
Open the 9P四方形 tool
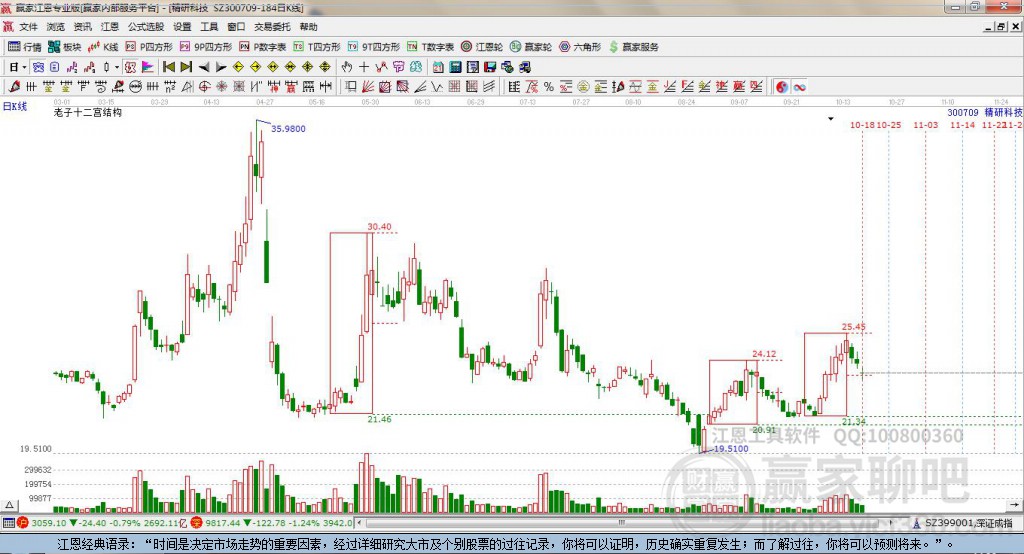pyautogui.click(x=206, y=47)
